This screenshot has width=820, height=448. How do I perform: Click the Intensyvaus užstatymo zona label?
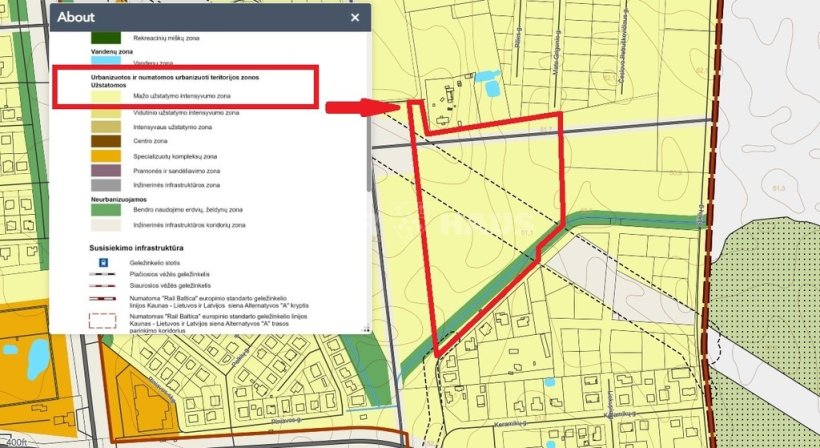(x=171, y=128)
